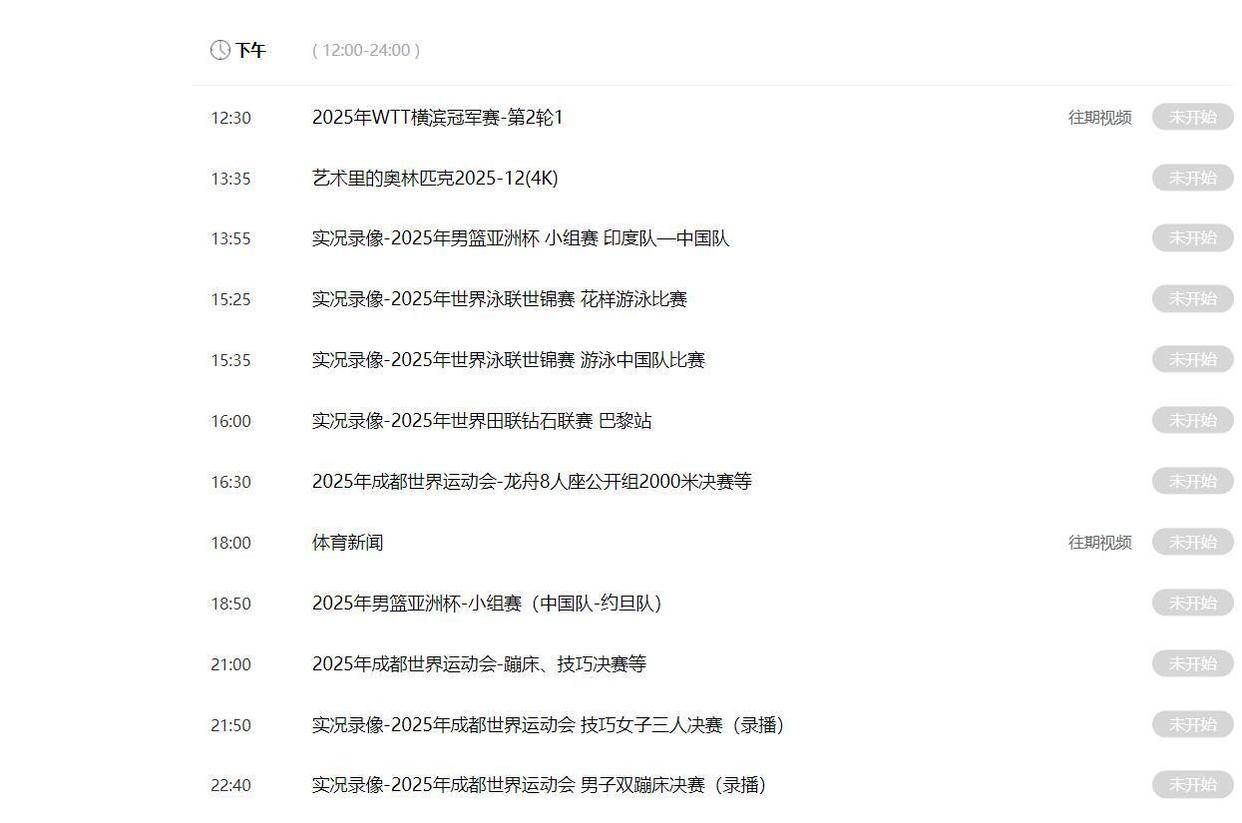This screenshot has width=1242, height=823.
Task: Click 未开始 button for 中国队-约旦队 game
Action: click(x=1192, y=603)
